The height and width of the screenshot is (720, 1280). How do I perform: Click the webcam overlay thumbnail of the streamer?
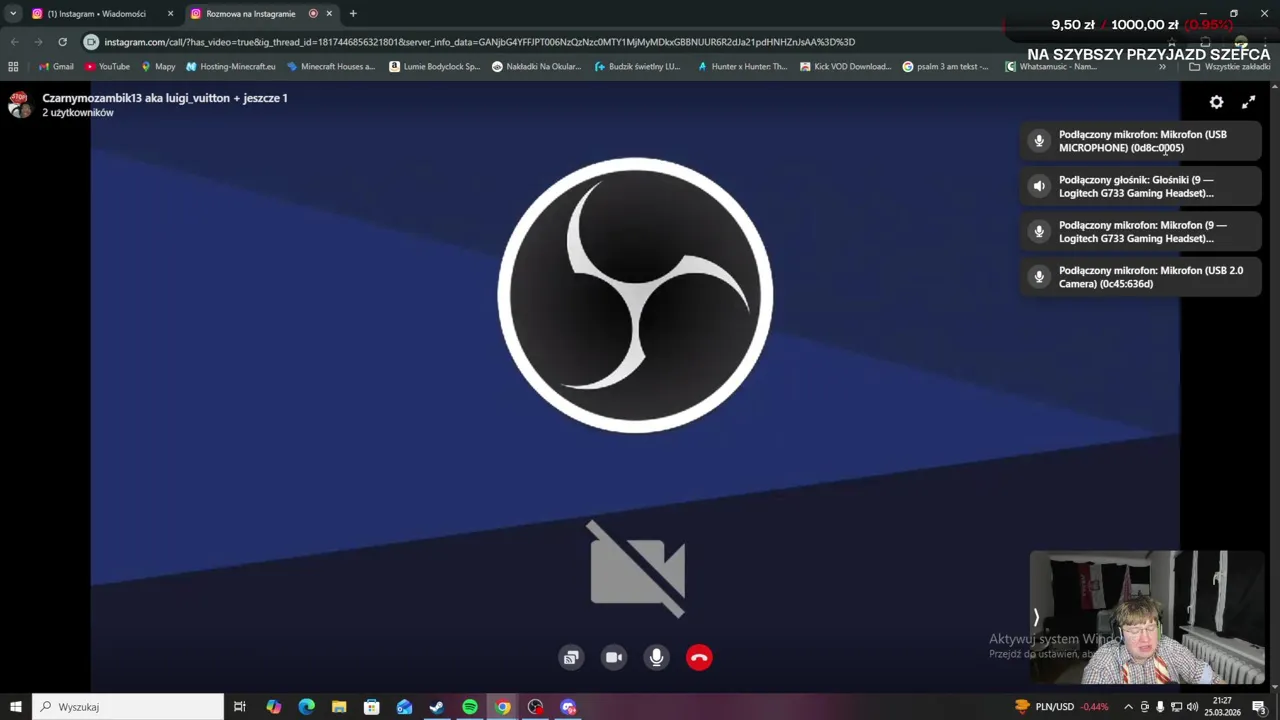[1148, 617]
